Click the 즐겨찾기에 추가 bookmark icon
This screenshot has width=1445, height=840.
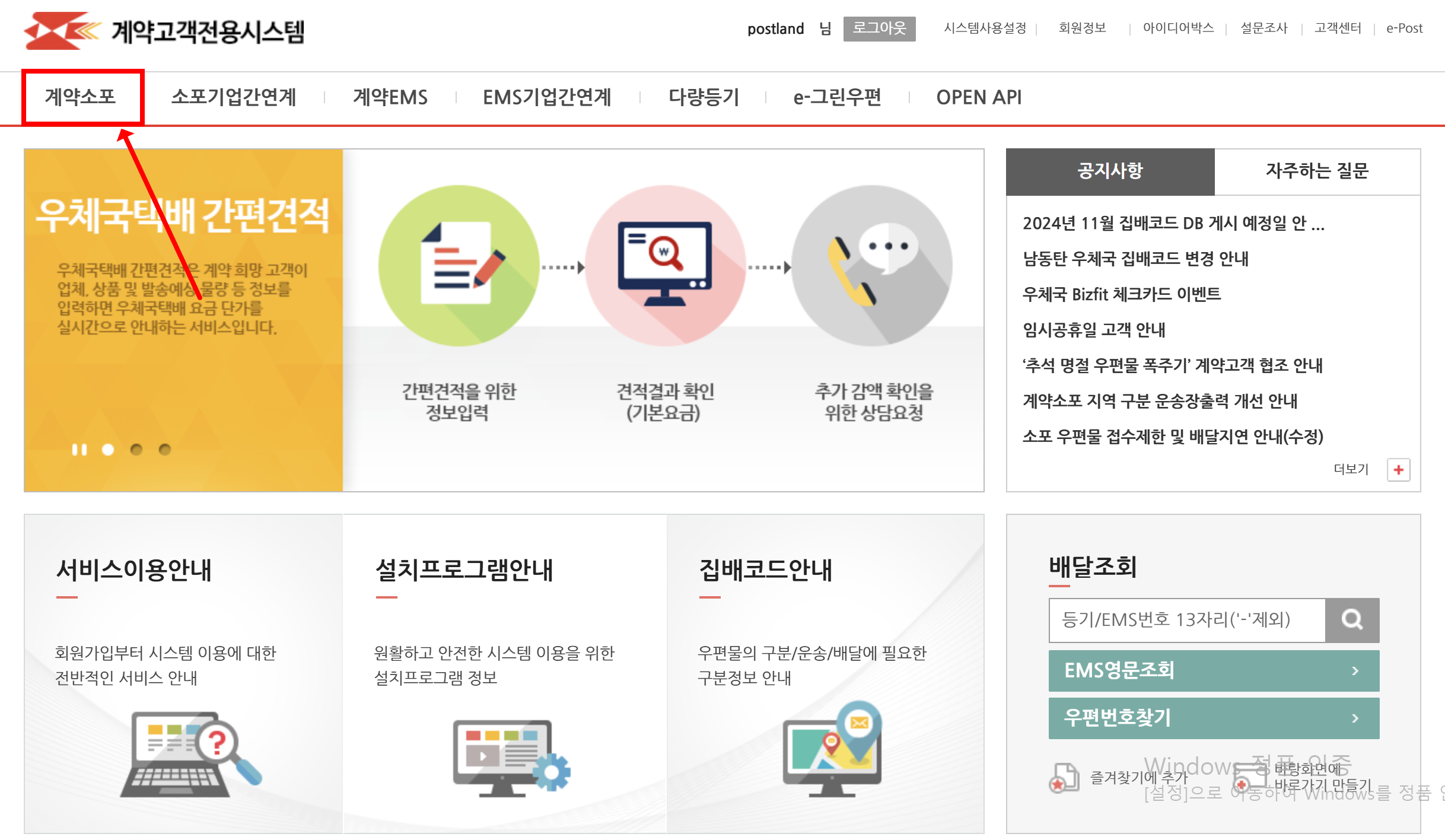1064,778
